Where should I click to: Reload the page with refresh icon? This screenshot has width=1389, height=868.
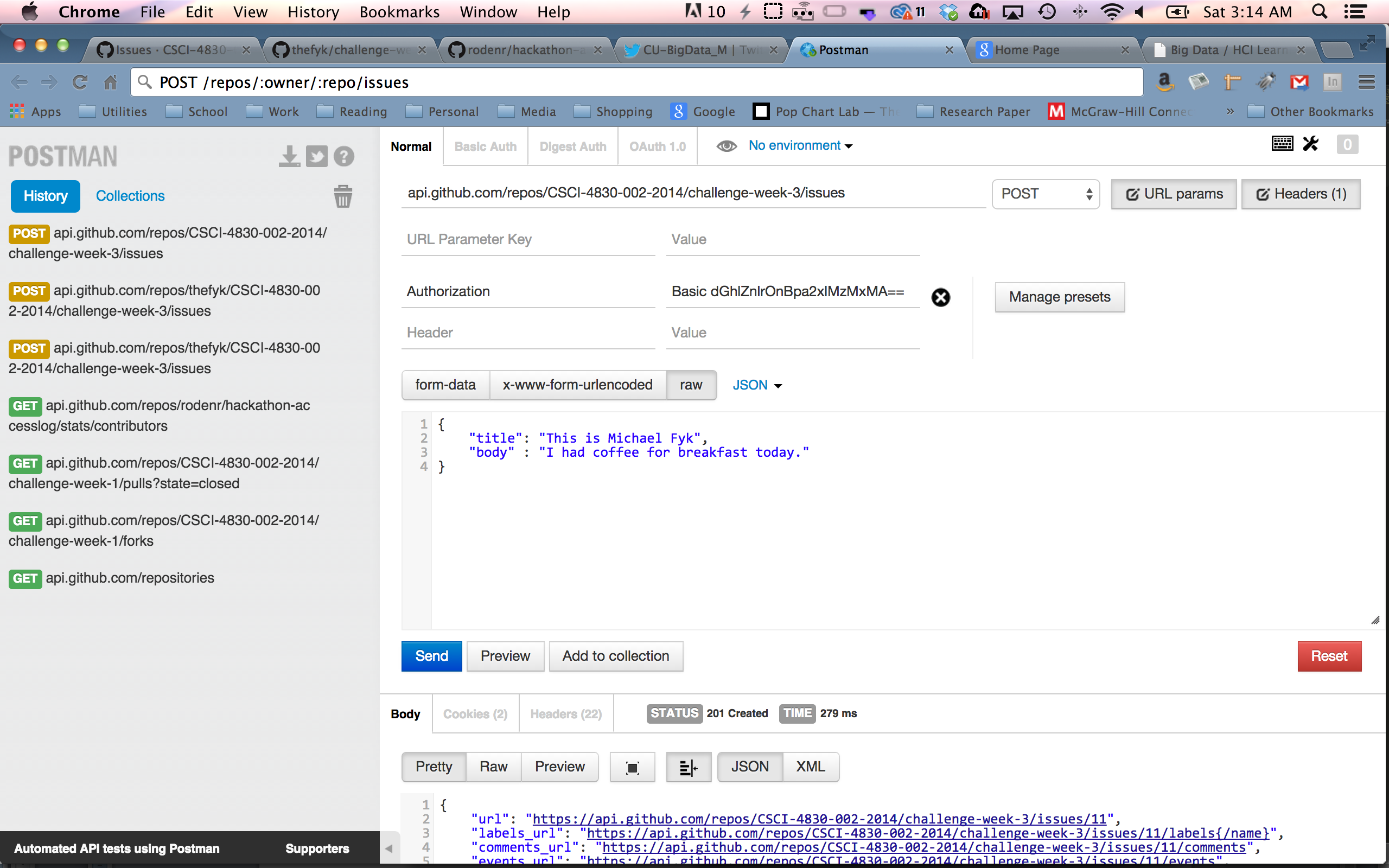80,82
